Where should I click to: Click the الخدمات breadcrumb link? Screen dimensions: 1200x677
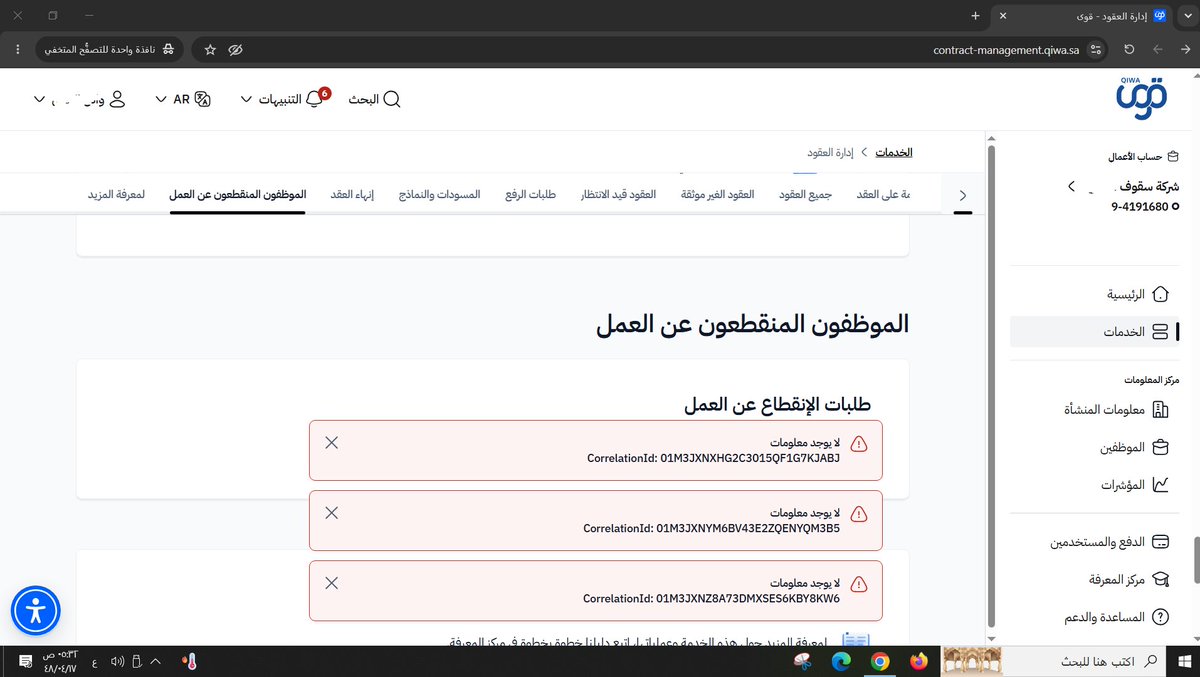(x=894, y=152)
